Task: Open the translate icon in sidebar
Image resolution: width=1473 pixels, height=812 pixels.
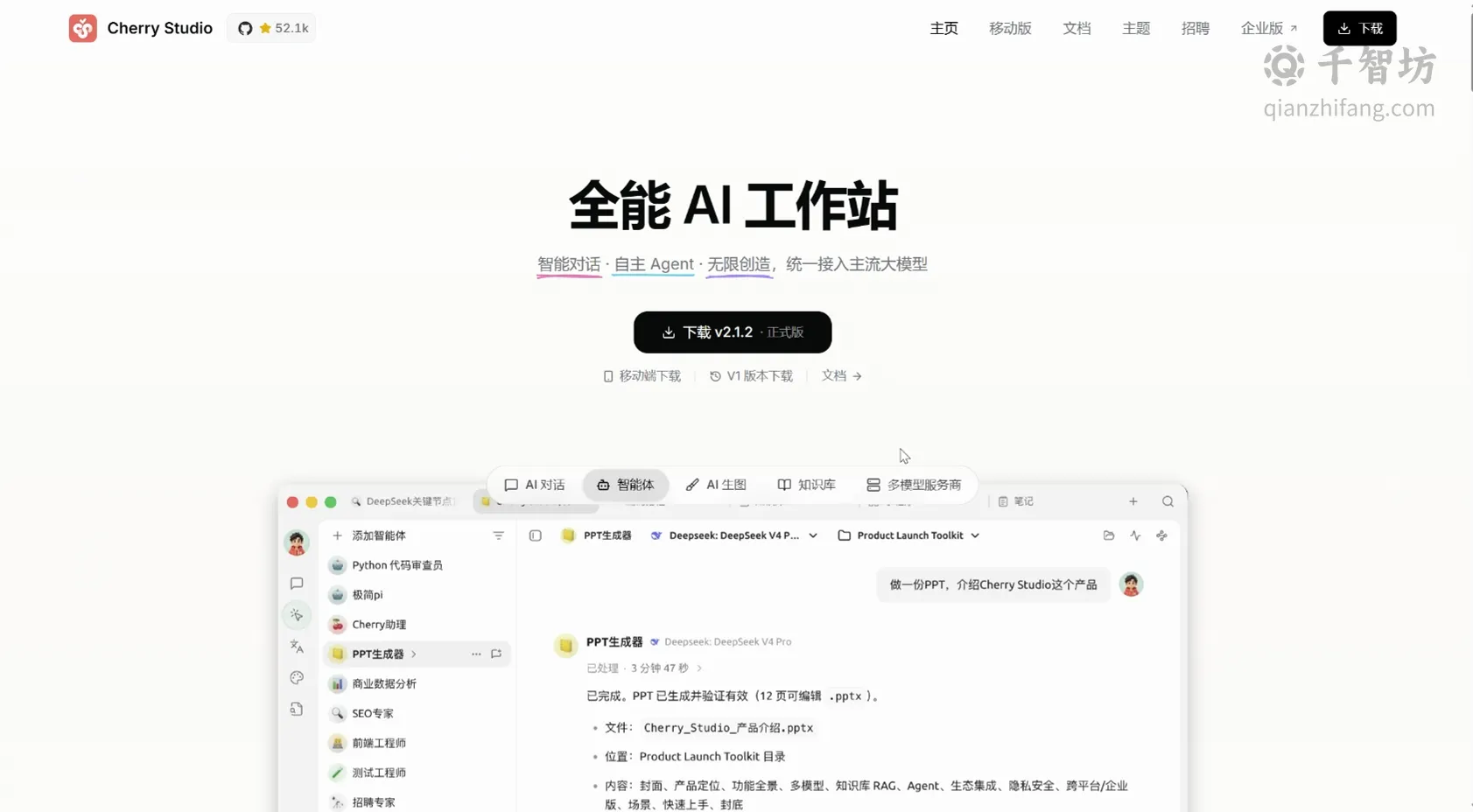Action: 297,647
